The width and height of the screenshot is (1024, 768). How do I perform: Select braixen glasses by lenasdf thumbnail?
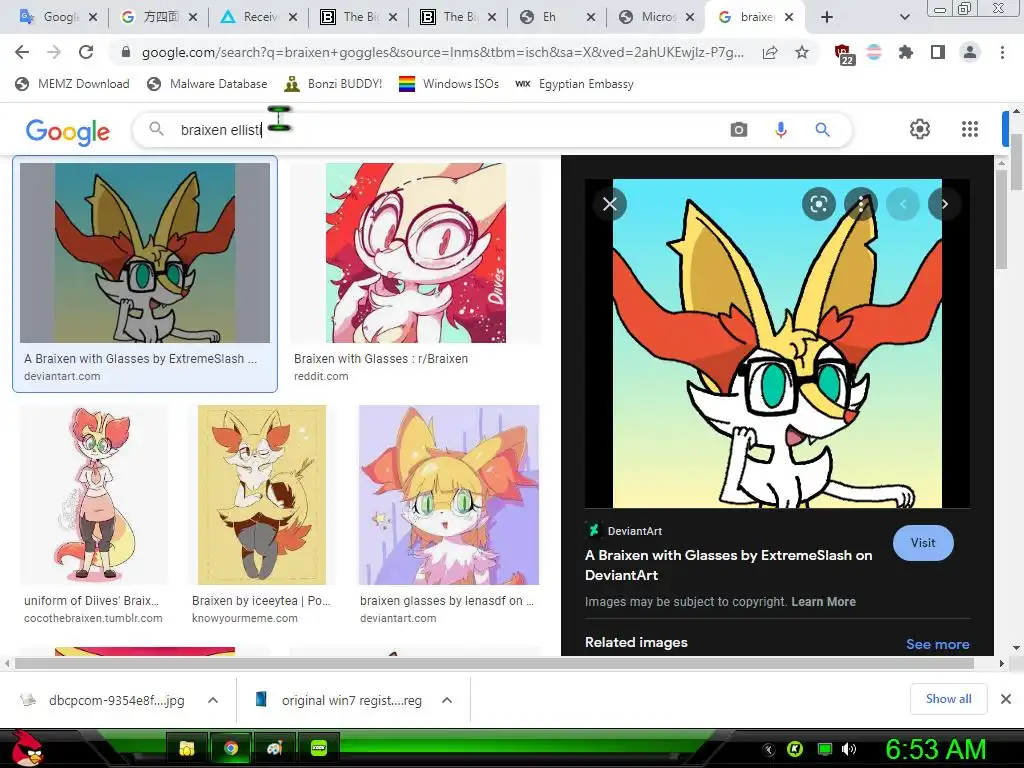[449, 494]
